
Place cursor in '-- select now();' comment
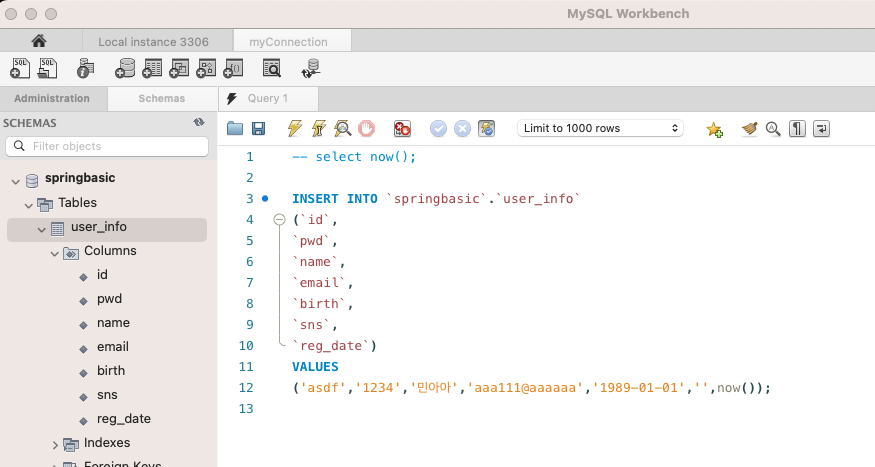354,157
